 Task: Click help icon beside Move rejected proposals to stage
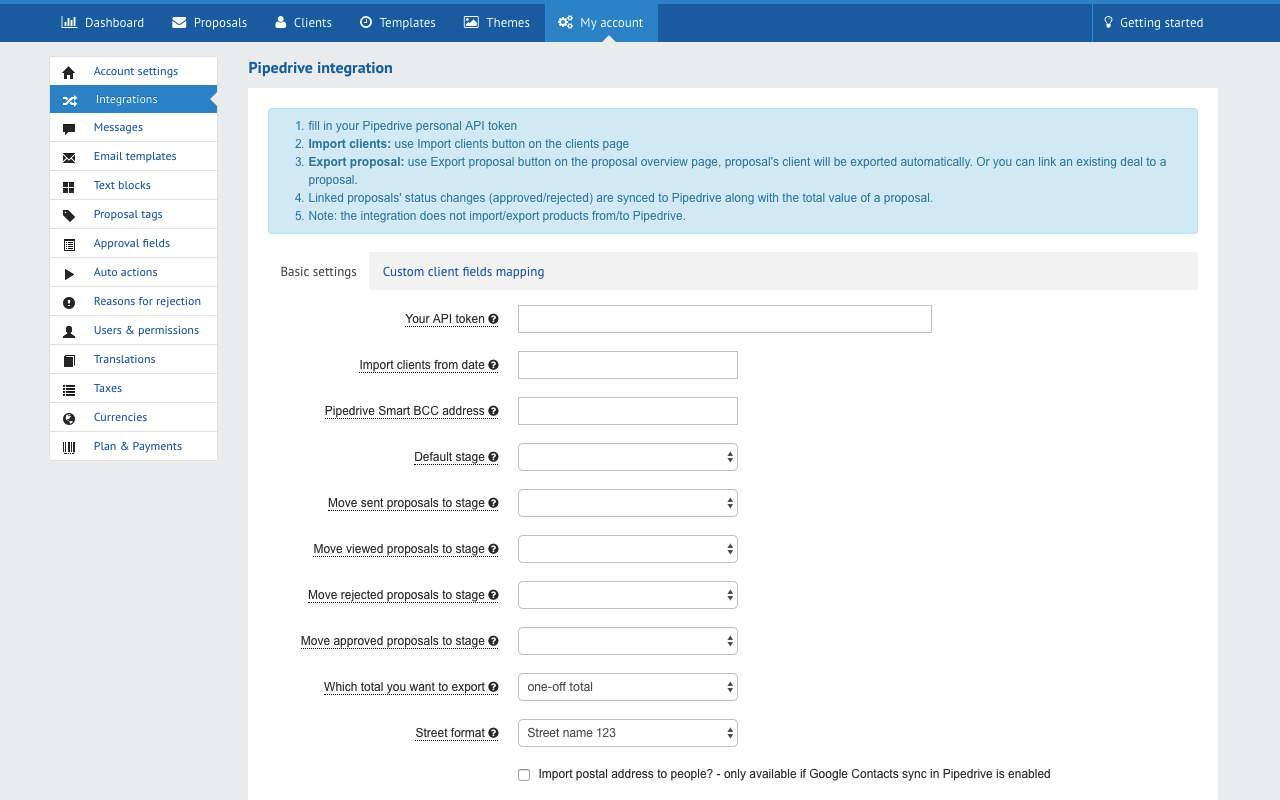coord(493,595)
